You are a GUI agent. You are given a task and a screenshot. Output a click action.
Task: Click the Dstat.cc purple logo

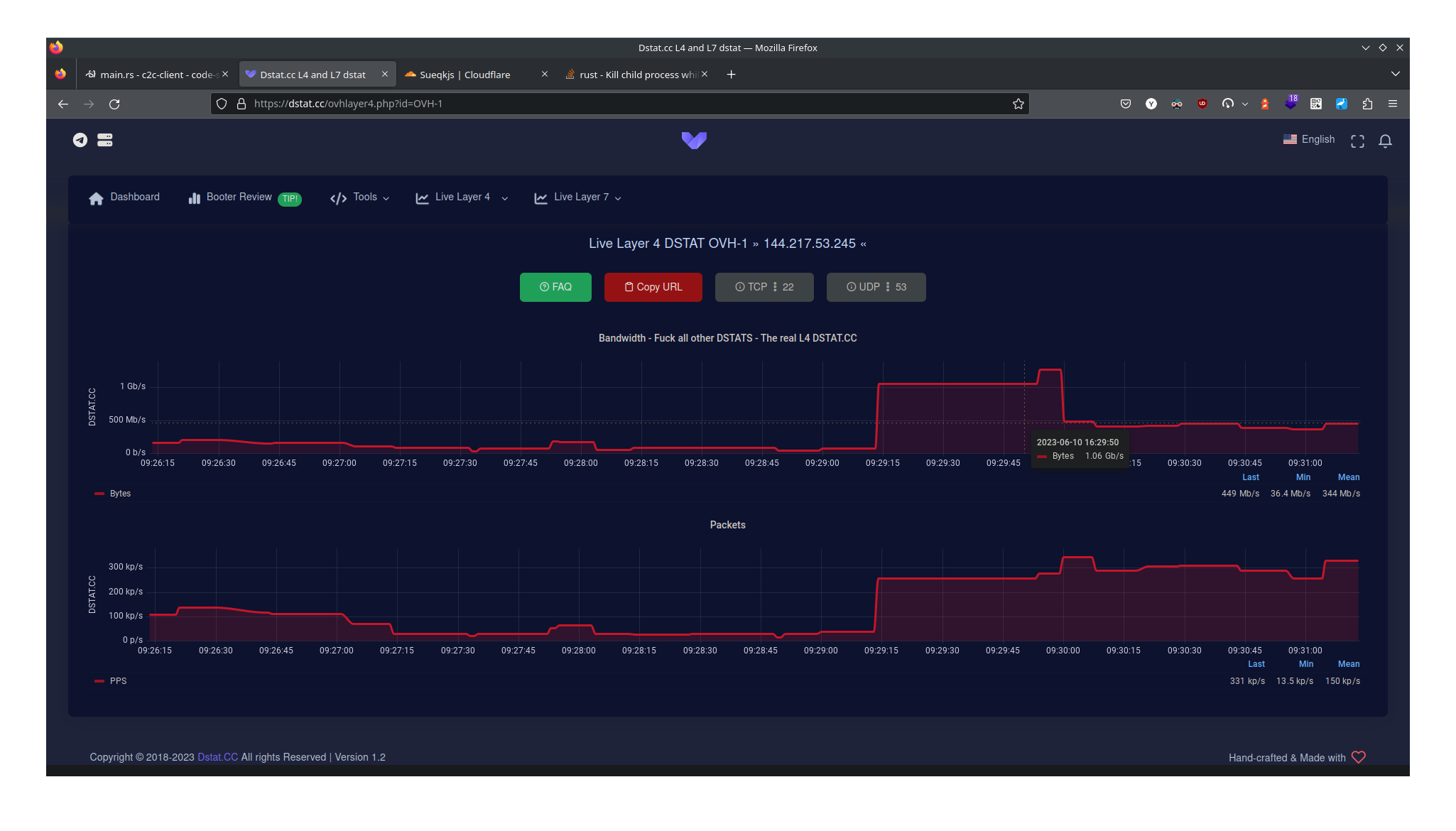pyautogui.click(x=694, y=140)
